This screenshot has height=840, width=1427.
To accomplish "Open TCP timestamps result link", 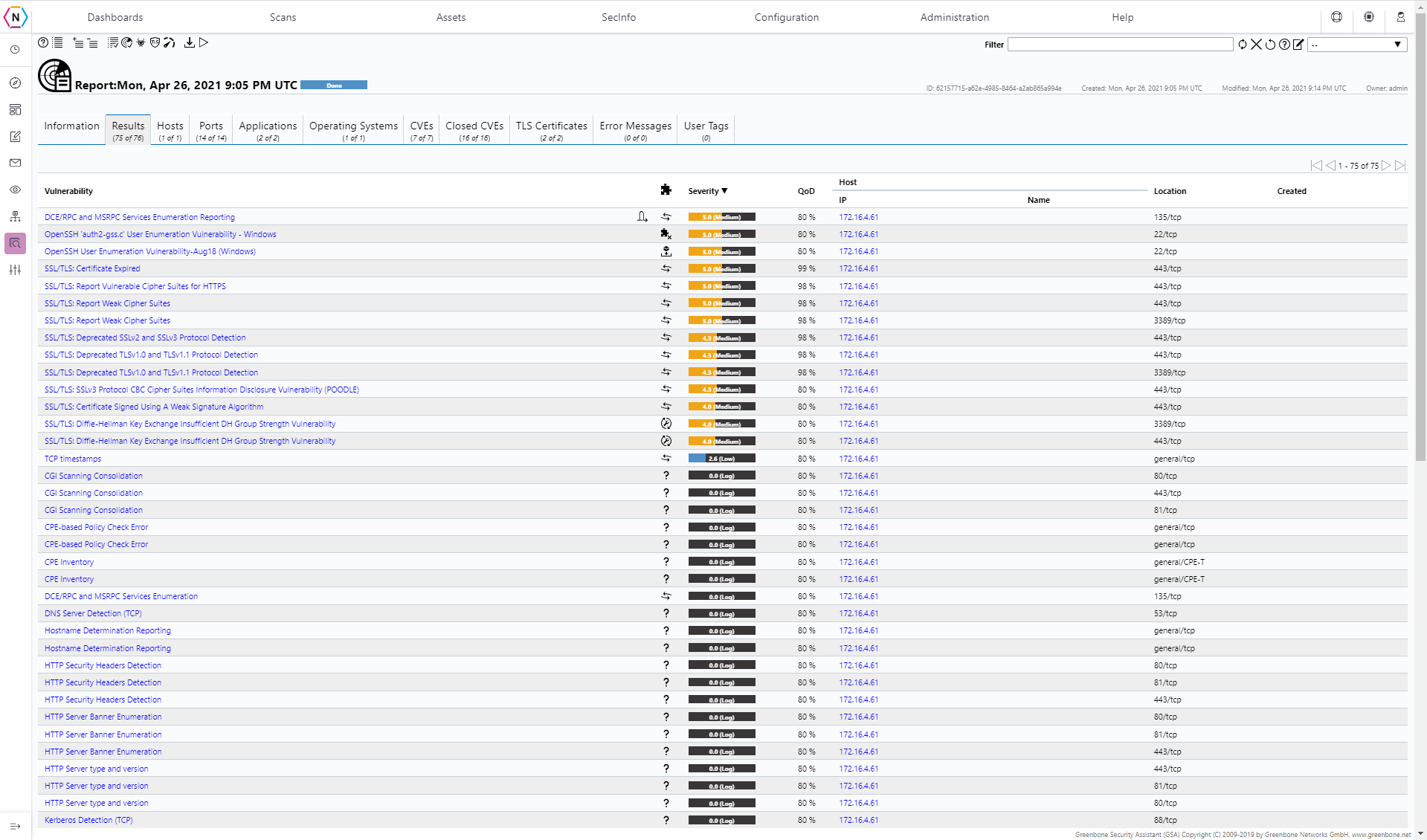I will [73, 459].
